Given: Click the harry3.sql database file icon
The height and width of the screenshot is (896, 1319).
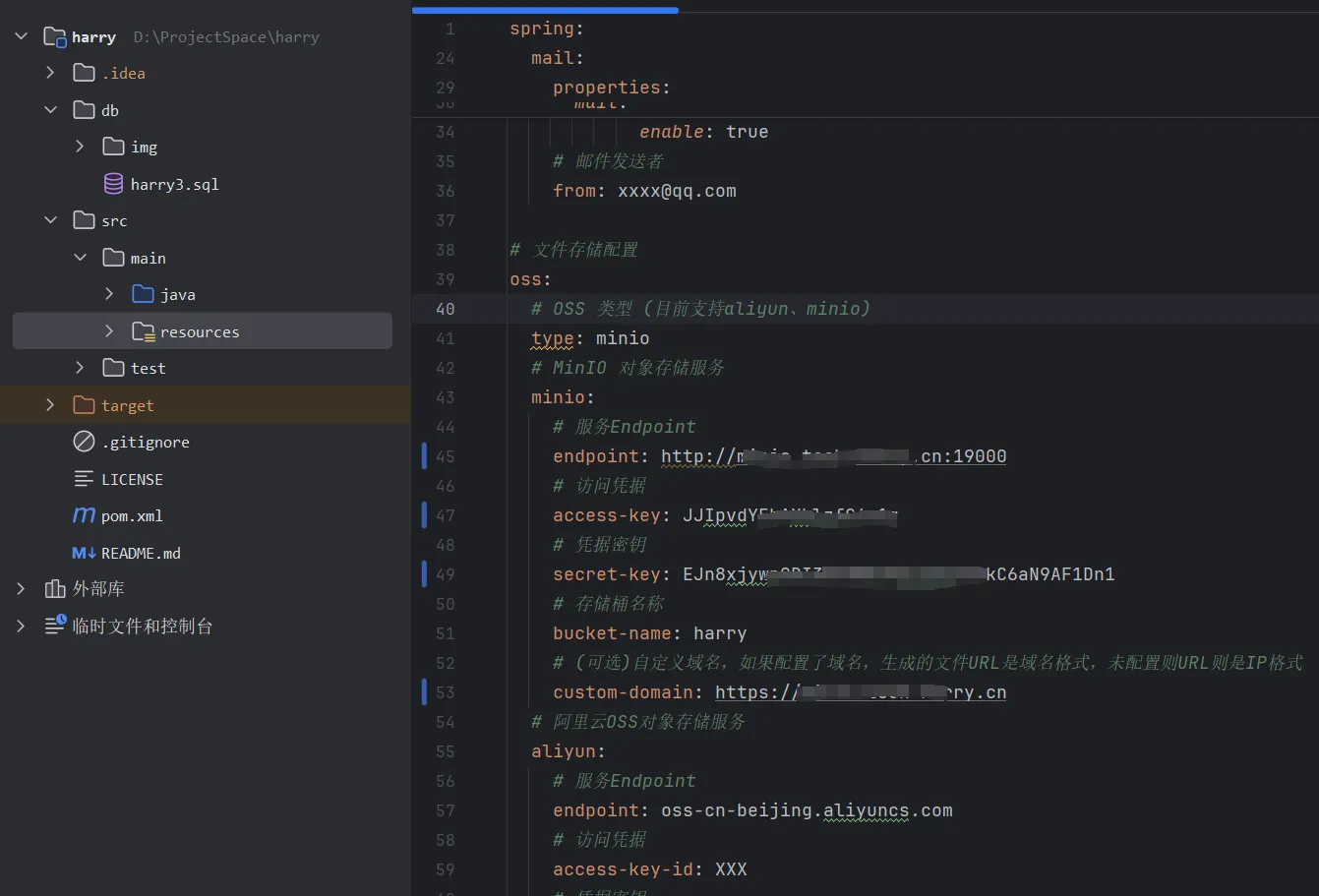Looking at the screenshot, I should (x=113, y=184).
